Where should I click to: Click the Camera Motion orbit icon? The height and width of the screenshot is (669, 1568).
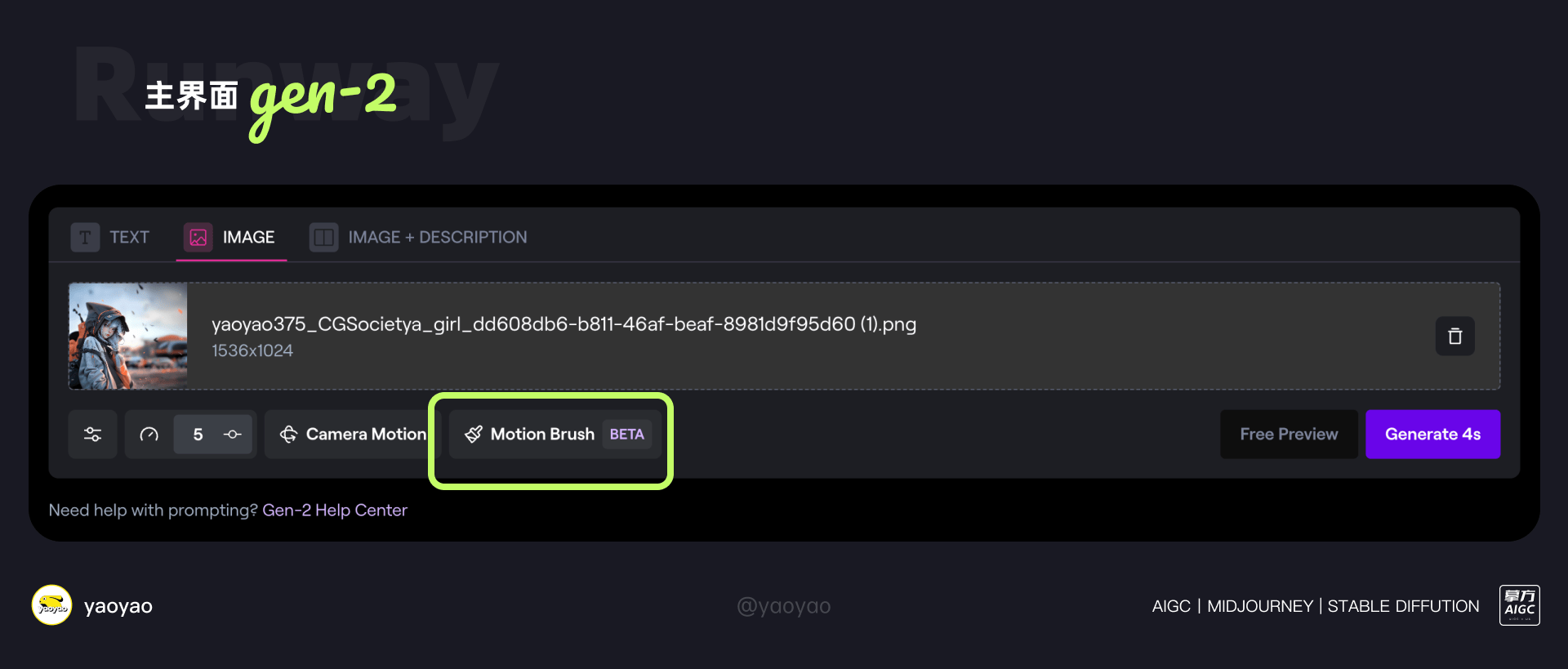tap(288, 435)
